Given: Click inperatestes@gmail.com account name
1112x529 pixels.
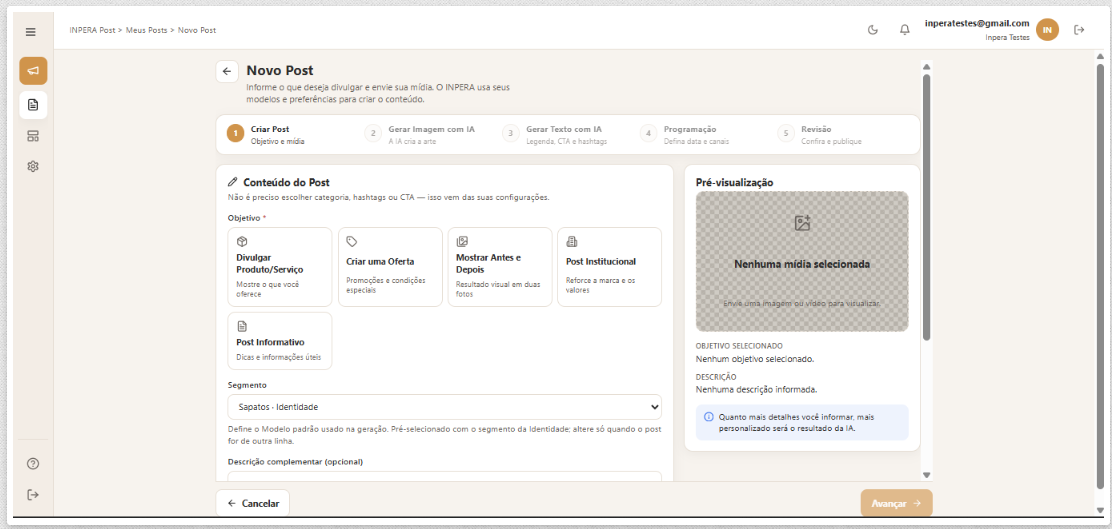Looking at the screenshot, I should coord(977,23).
